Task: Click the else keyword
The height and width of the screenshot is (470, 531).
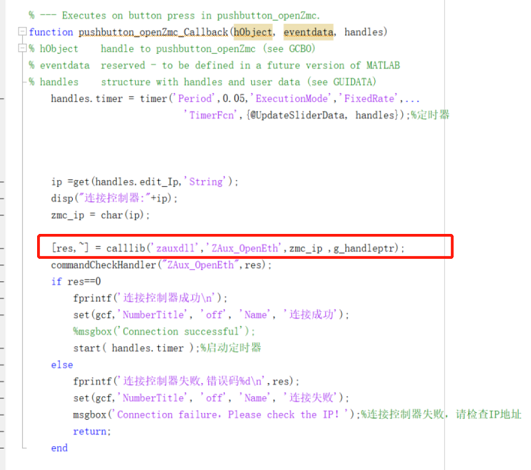Action: pos(62,365)
